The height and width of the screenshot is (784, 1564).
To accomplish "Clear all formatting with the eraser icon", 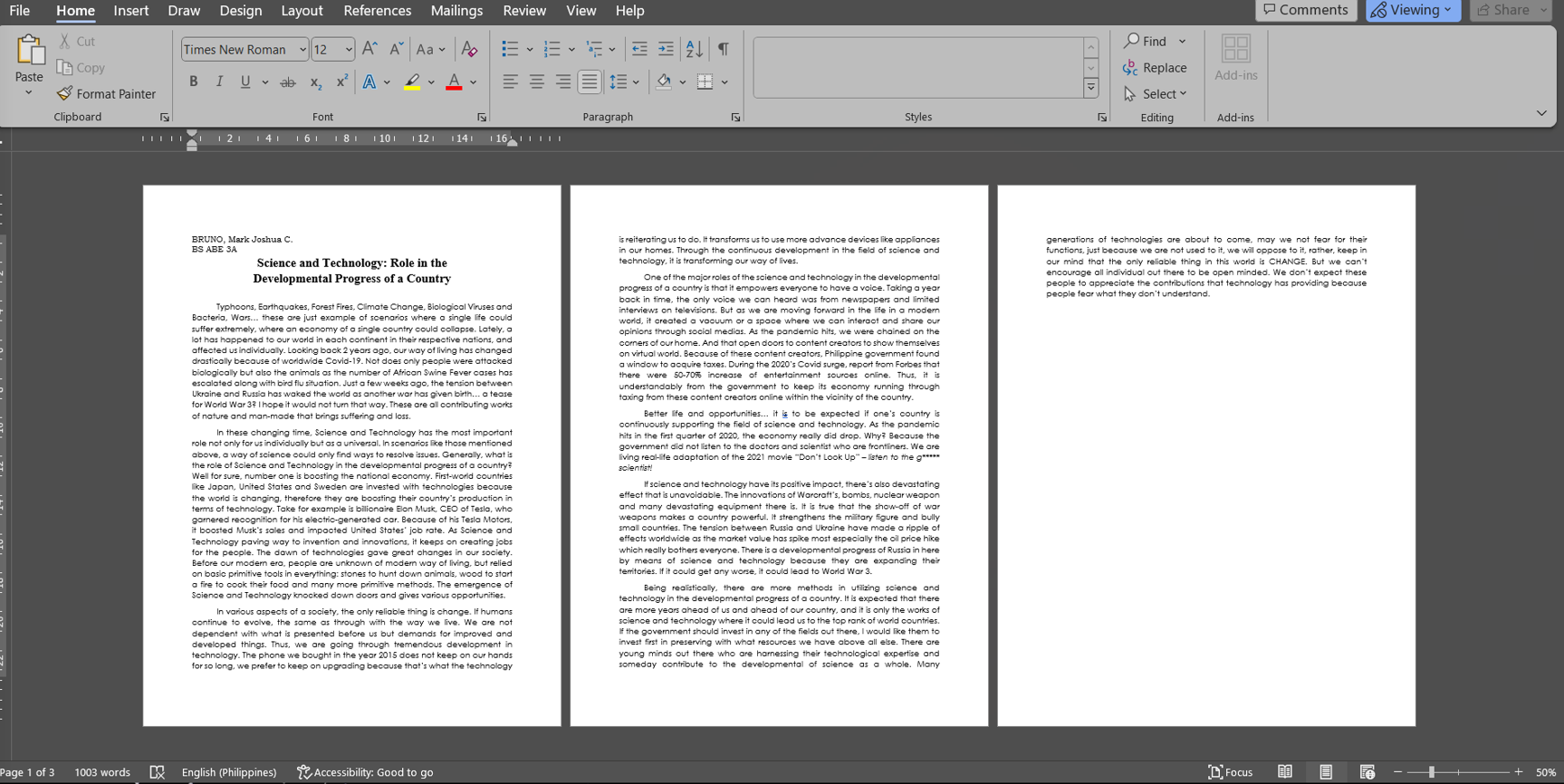I will click(x=469, y=49).
